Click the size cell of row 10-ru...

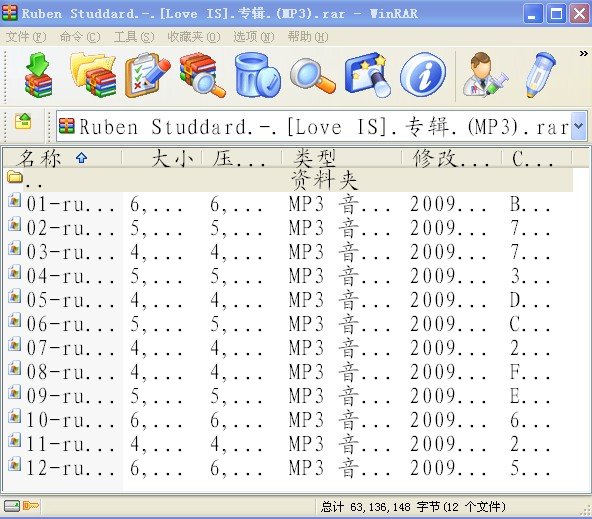(x=156, y=420)
